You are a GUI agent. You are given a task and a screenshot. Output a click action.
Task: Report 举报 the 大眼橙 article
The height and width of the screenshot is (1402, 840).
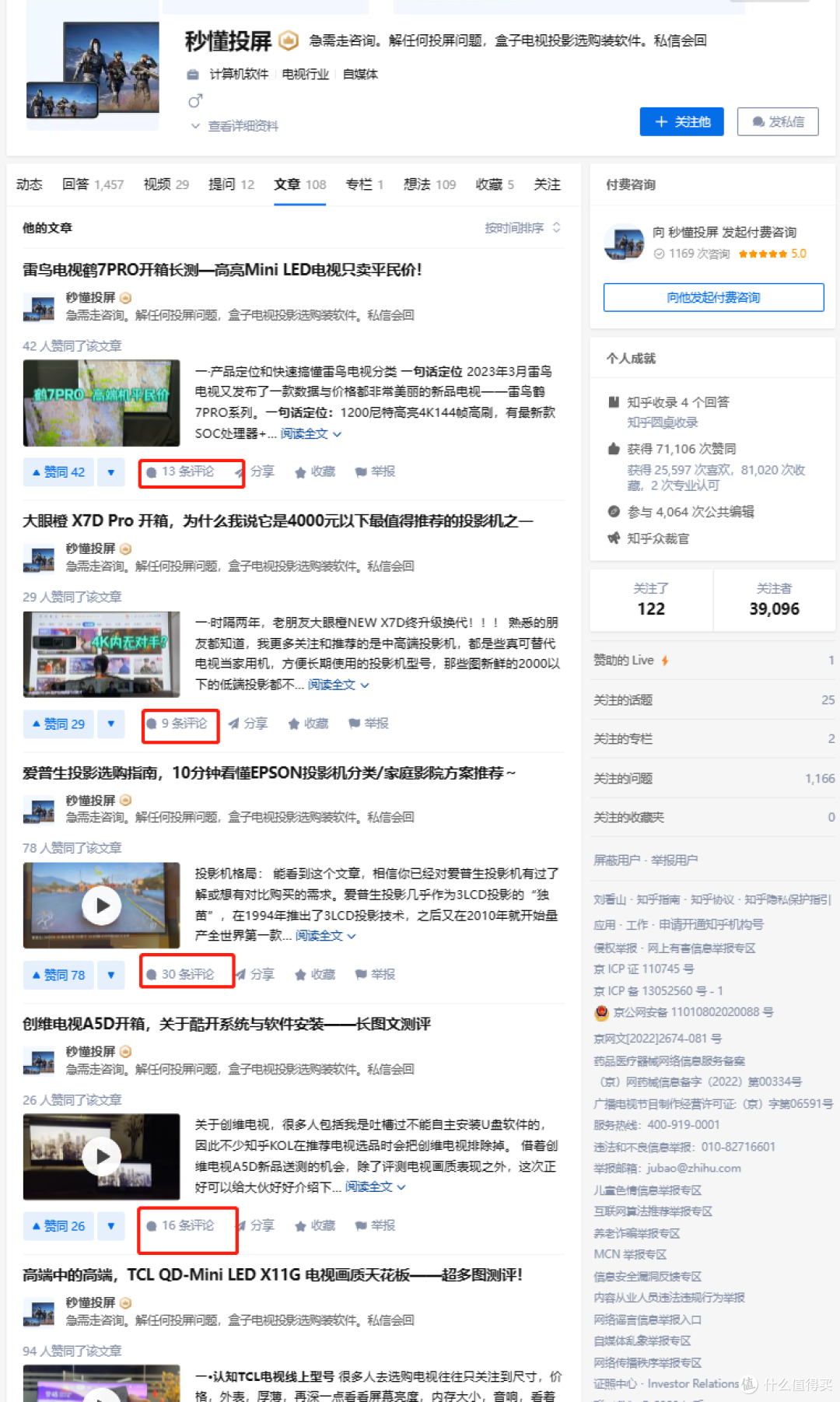[x=369, y=724]
